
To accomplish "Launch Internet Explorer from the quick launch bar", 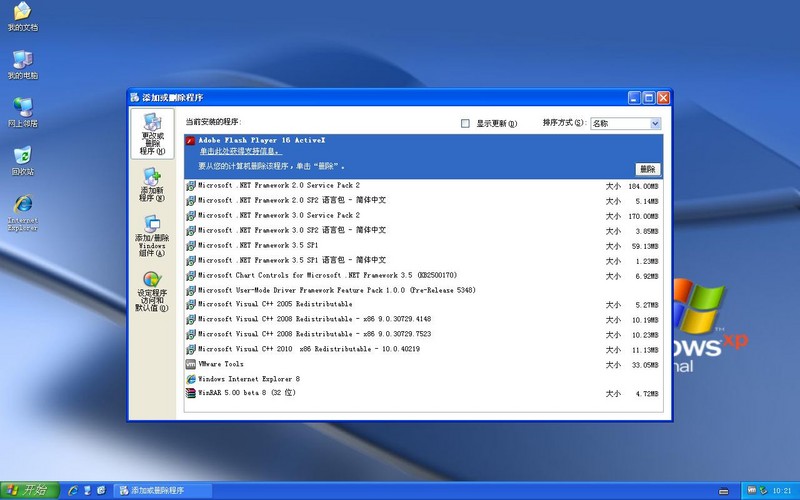I will click(x=73, y=490).
